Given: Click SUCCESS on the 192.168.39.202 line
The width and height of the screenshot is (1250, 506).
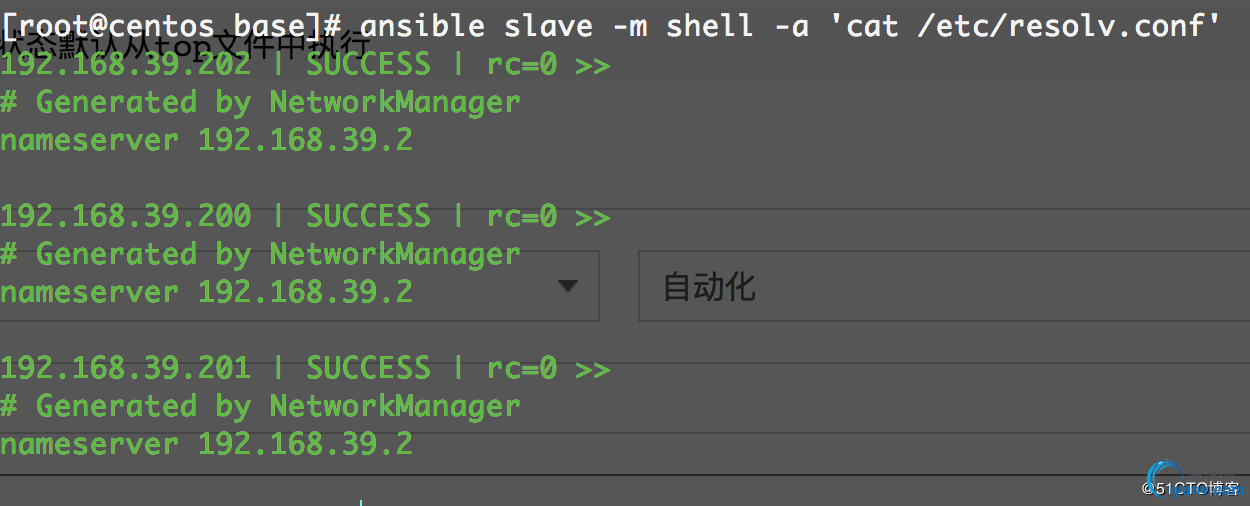Looking at the screenshot, I should (368, 65).
